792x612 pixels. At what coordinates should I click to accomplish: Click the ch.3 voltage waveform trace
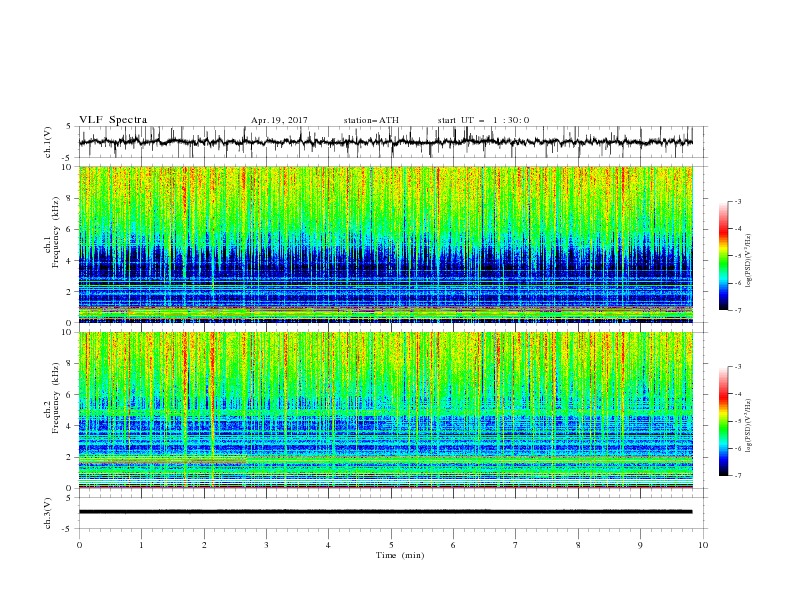click(x=385, y=512)
